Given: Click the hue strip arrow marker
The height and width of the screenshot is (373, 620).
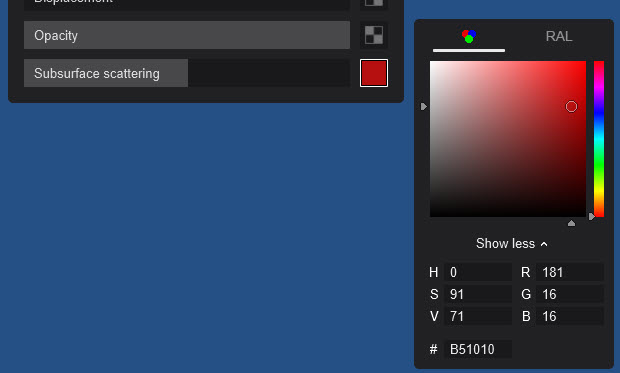Looking at the screenshot, I should click(x=592, y=216).
